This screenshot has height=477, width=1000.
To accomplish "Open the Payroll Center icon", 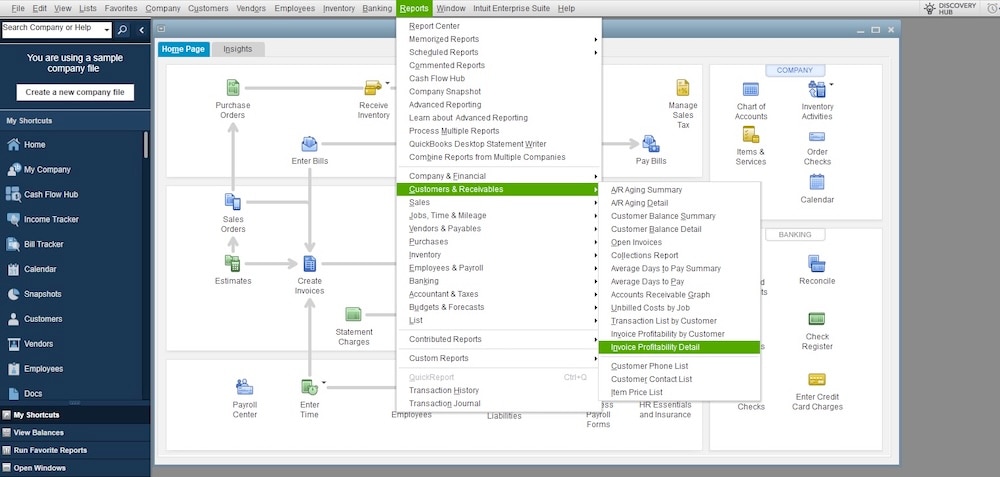I will pos(244,387).
